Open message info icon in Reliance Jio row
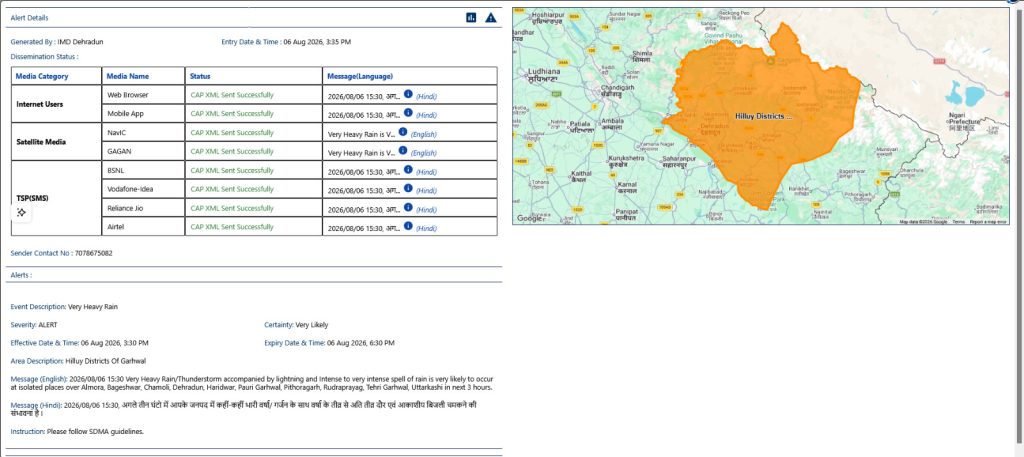Screen dimensions: 1024x457 (408, 208)
